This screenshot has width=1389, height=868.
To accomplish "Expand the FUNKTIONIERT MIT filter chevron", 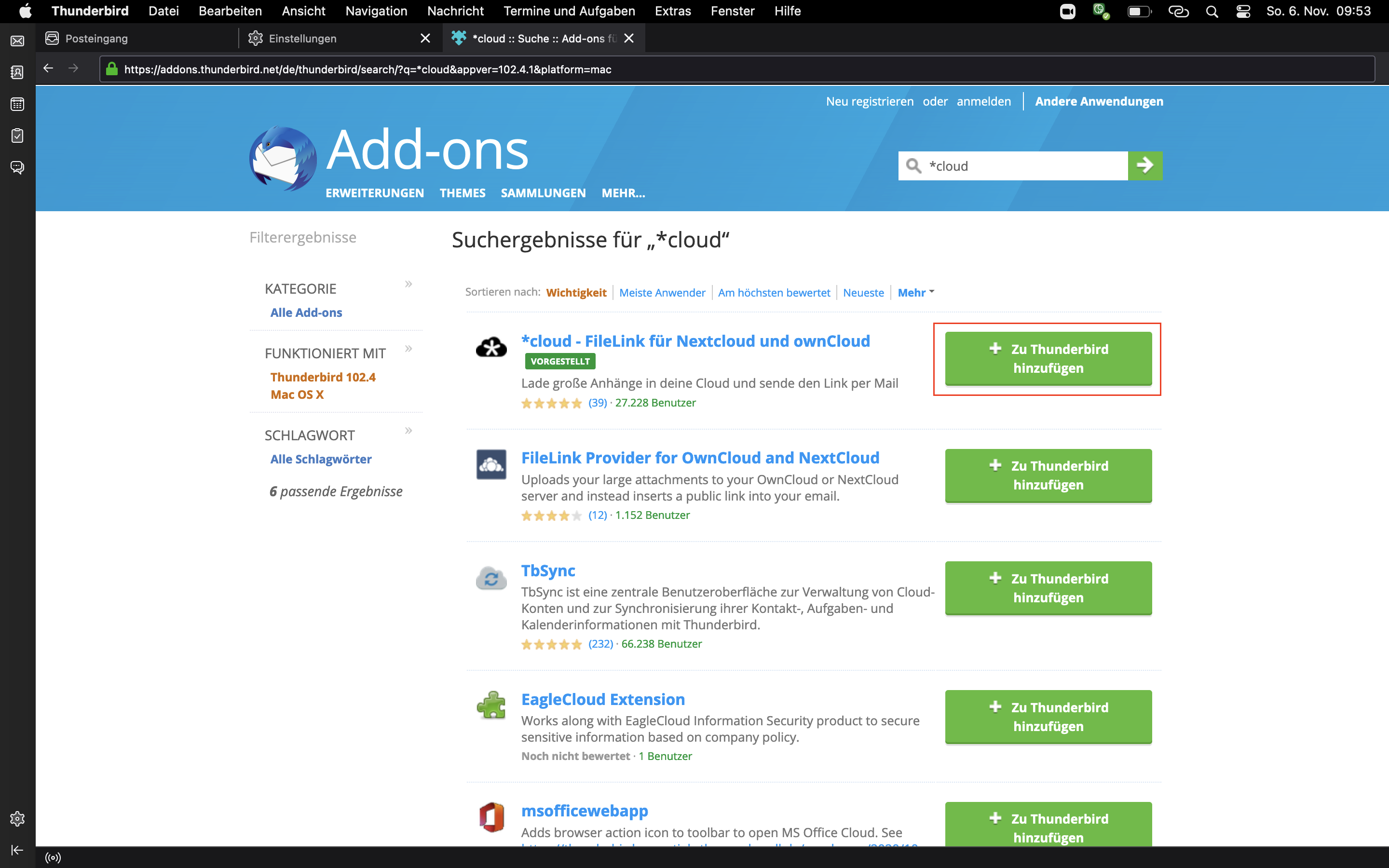I will 408,349.
